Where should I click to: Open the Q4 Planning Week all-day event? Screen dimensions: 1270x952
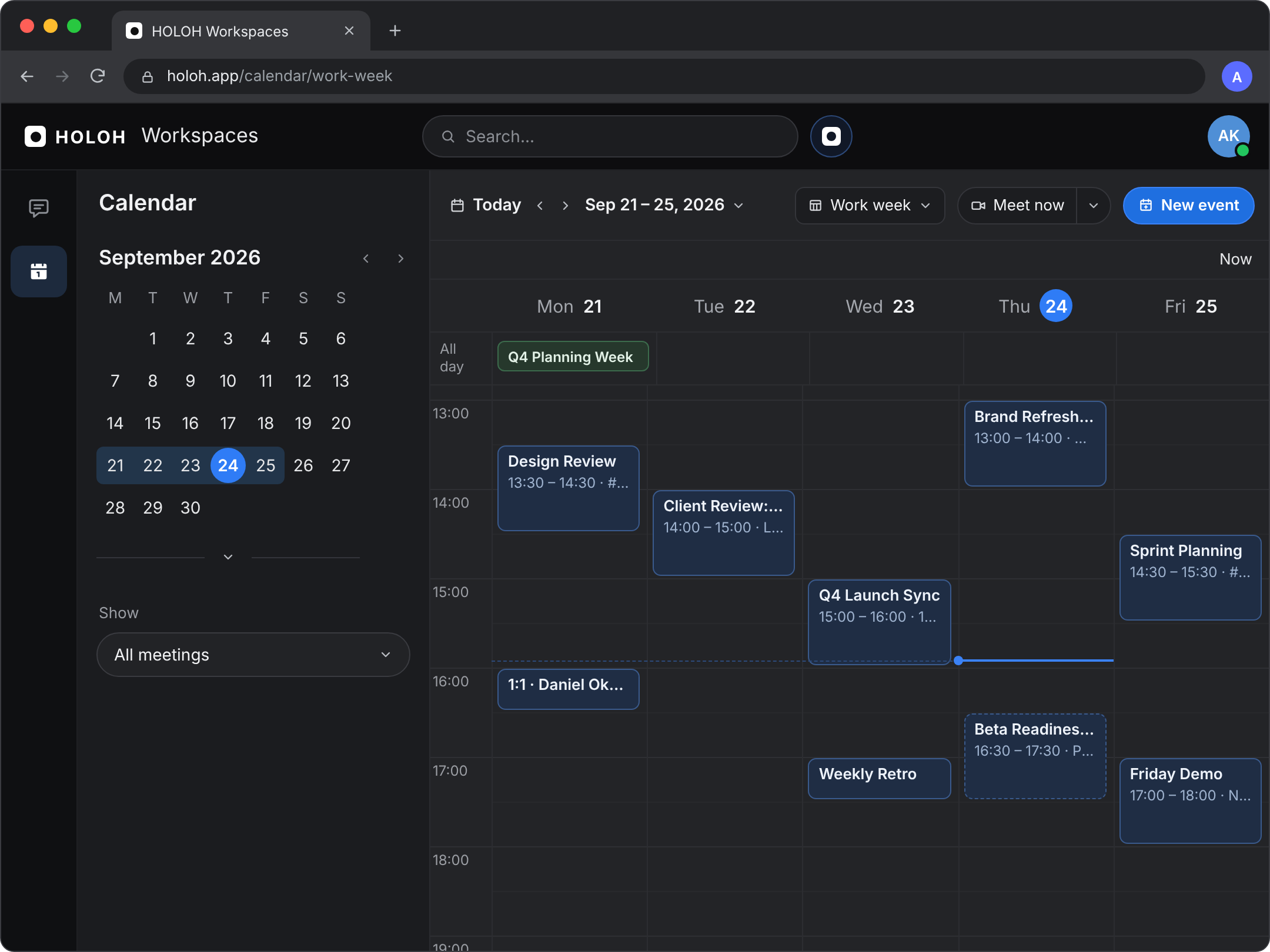573,357
